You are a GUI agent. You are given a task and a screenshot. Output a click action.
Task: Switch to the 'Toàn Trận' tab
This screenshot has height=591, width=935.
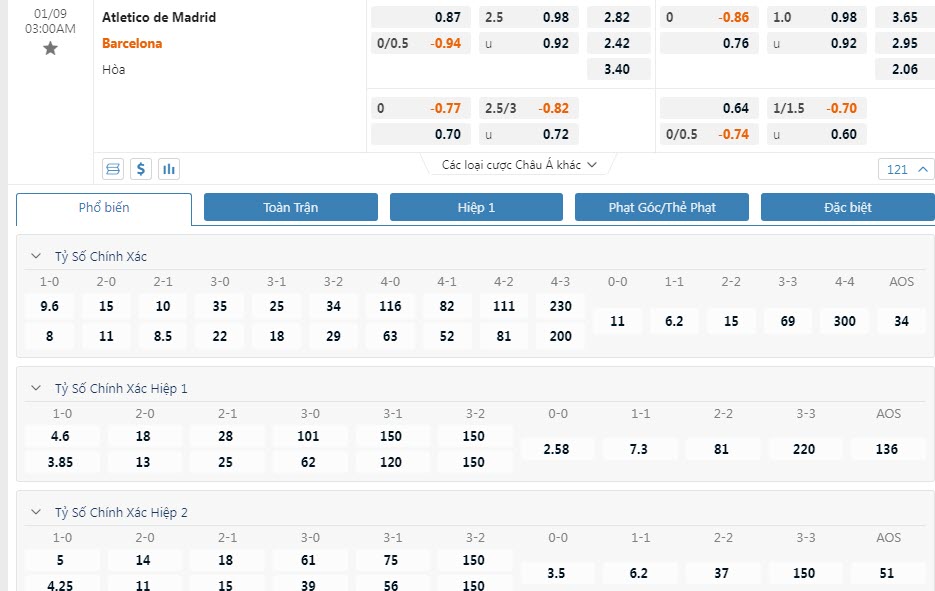(x=290, y=207)
